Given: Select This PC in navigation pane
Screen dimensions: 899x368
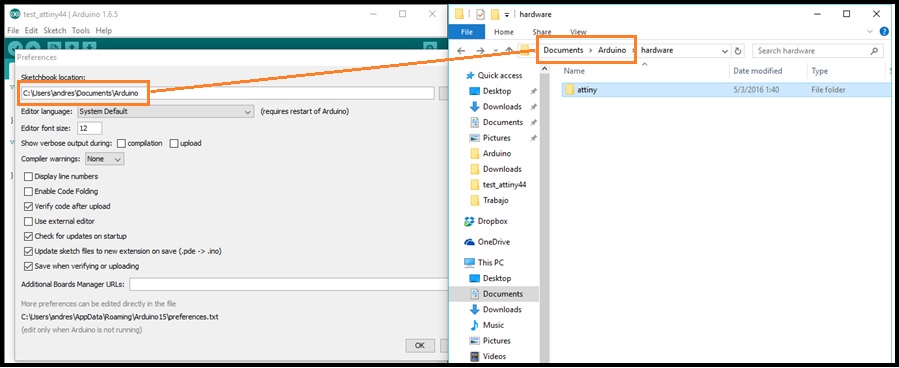Looking at the screenshot, I should pos(484,262).
